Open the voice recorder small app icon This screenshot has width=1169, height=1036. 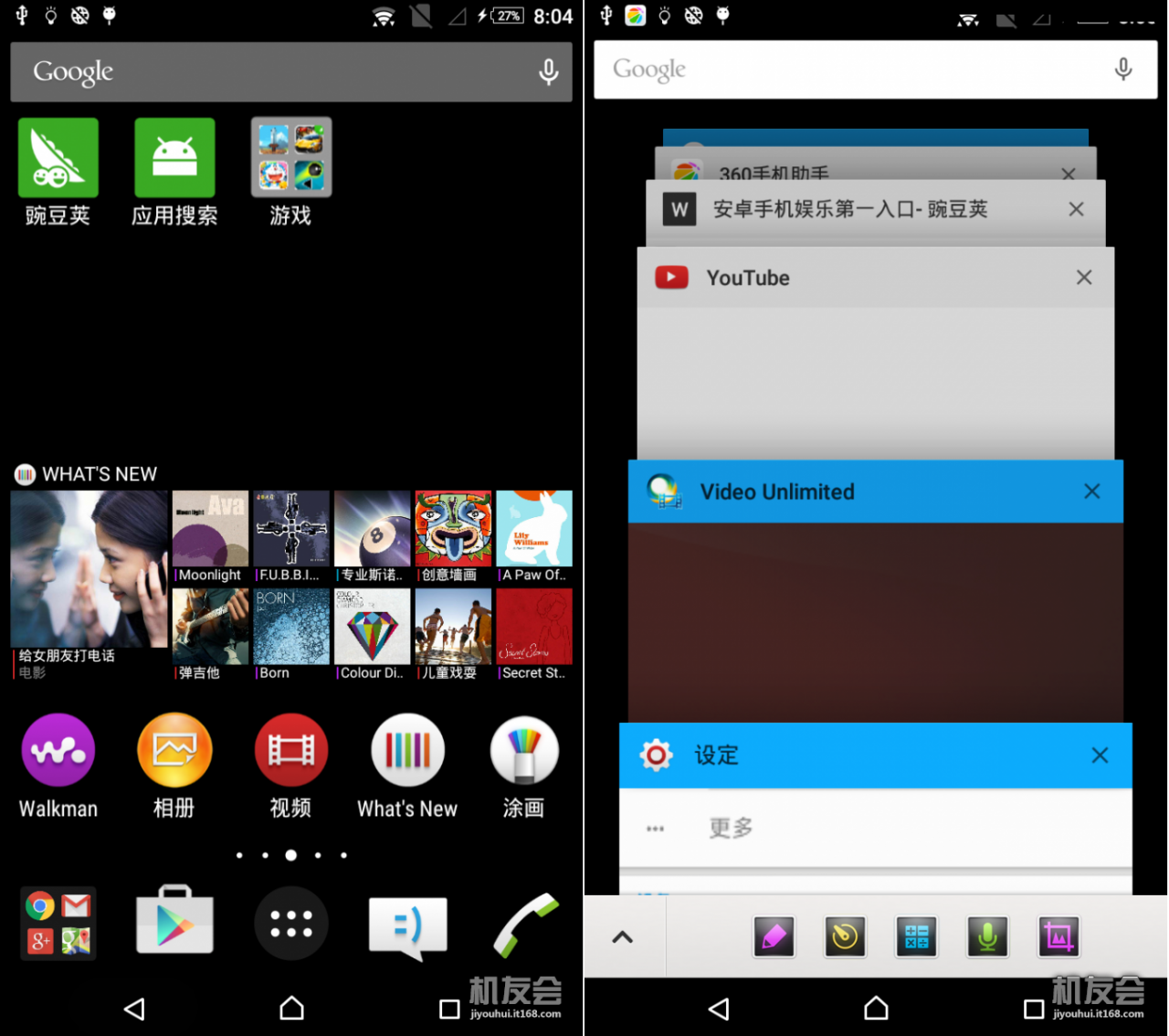(987, 936)
